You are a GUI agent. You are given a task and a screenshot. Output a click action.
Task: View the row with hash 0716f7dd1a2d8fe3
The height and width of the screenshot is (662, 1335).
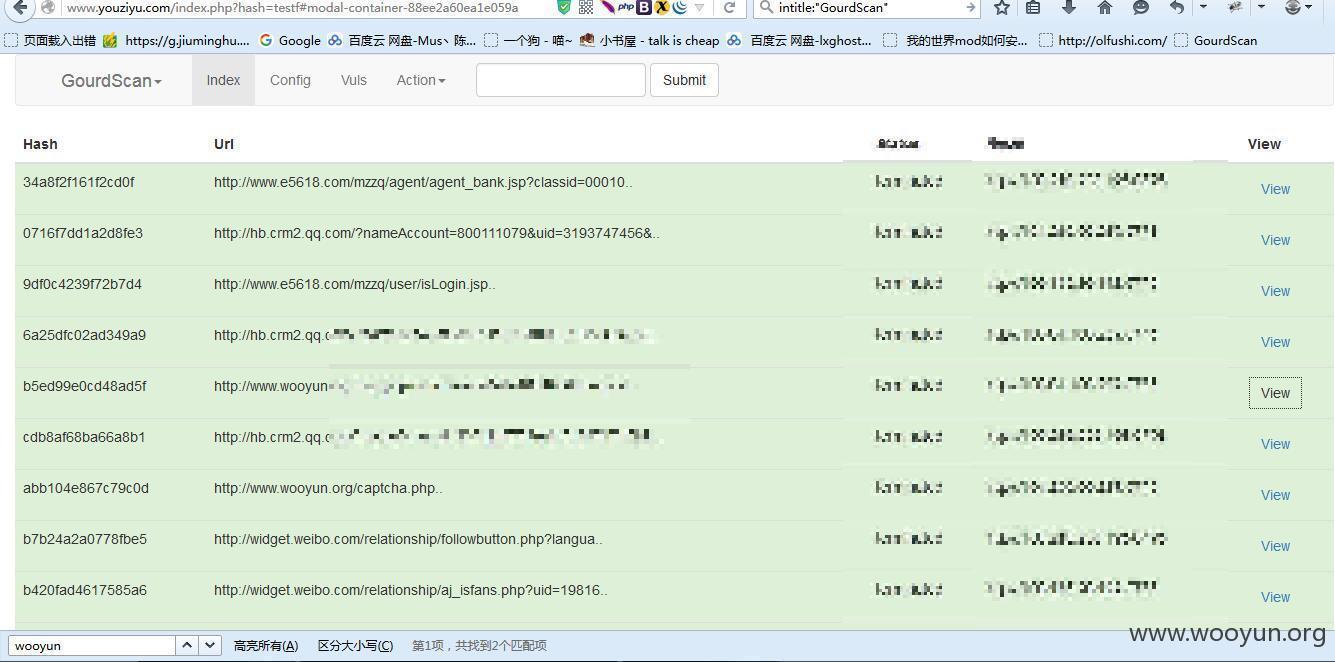click(x=1275, y=240)
